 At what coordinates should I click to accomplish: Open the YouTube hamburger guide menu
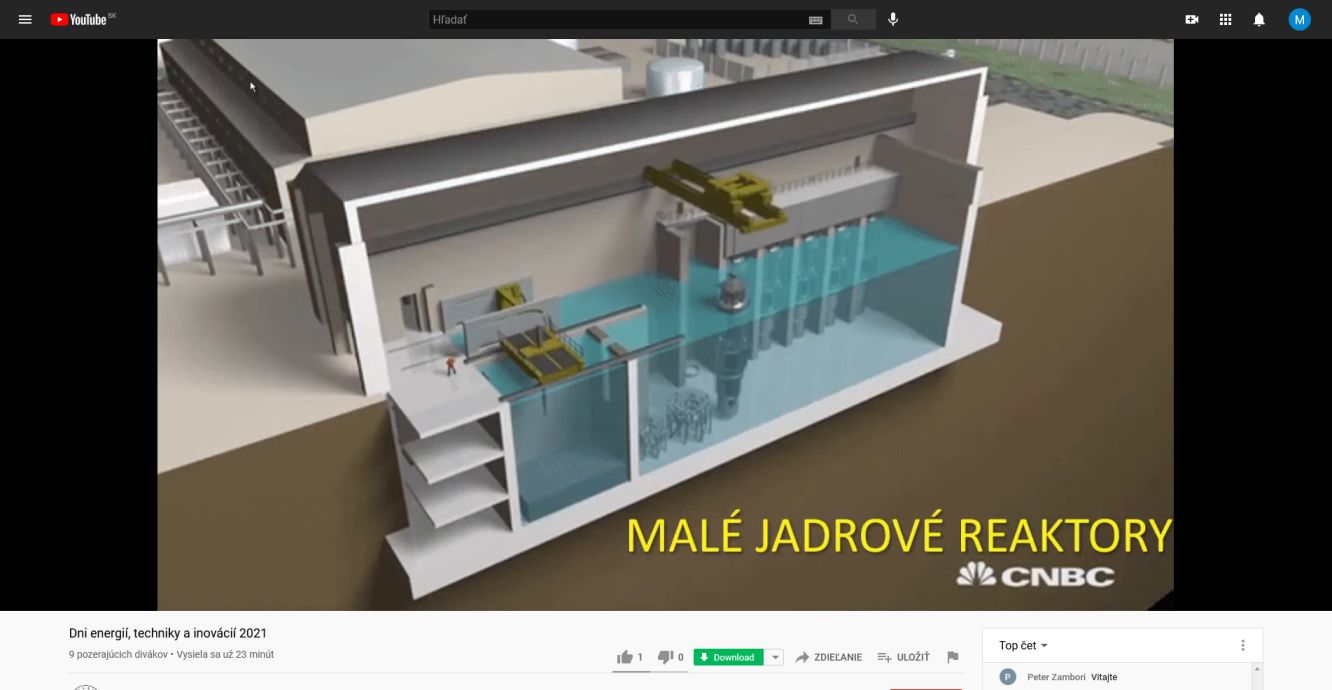coord(25,19)
